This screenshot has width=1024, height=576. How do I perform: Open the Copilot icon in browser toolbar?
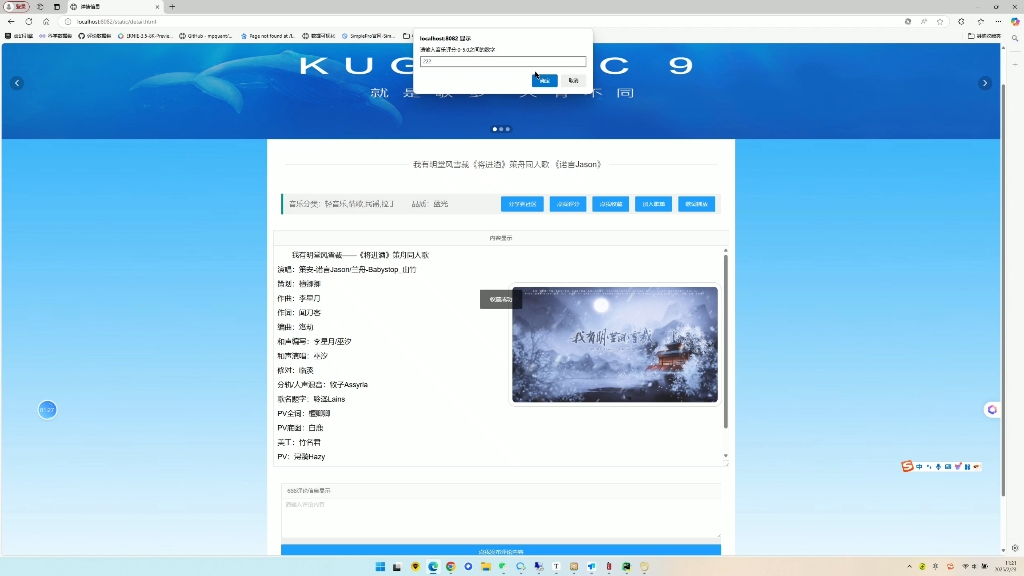[x=1015, y=22]
